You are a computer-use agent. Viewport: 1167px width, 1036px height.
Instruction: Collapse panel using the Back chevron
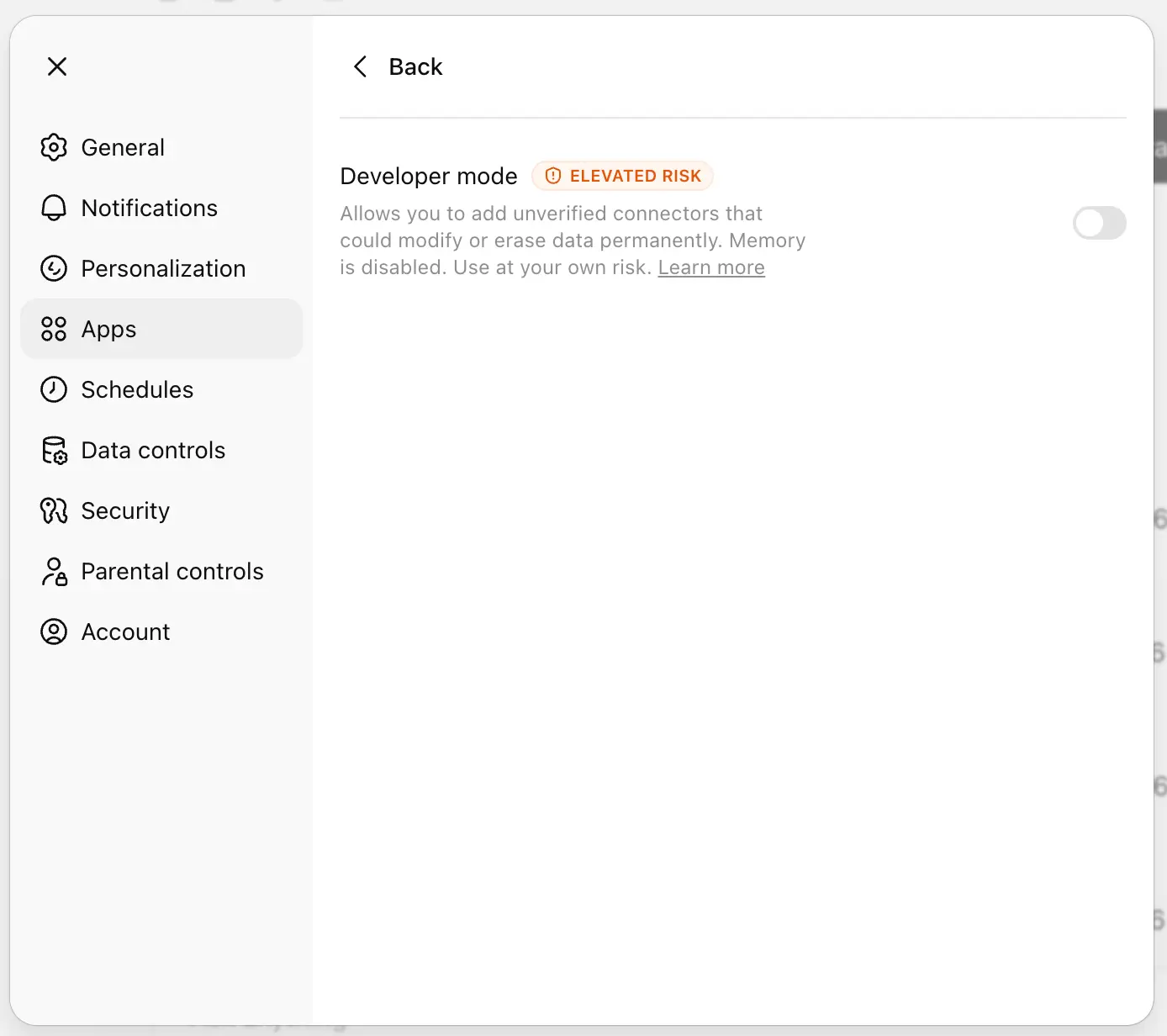(x=360, y=66)
